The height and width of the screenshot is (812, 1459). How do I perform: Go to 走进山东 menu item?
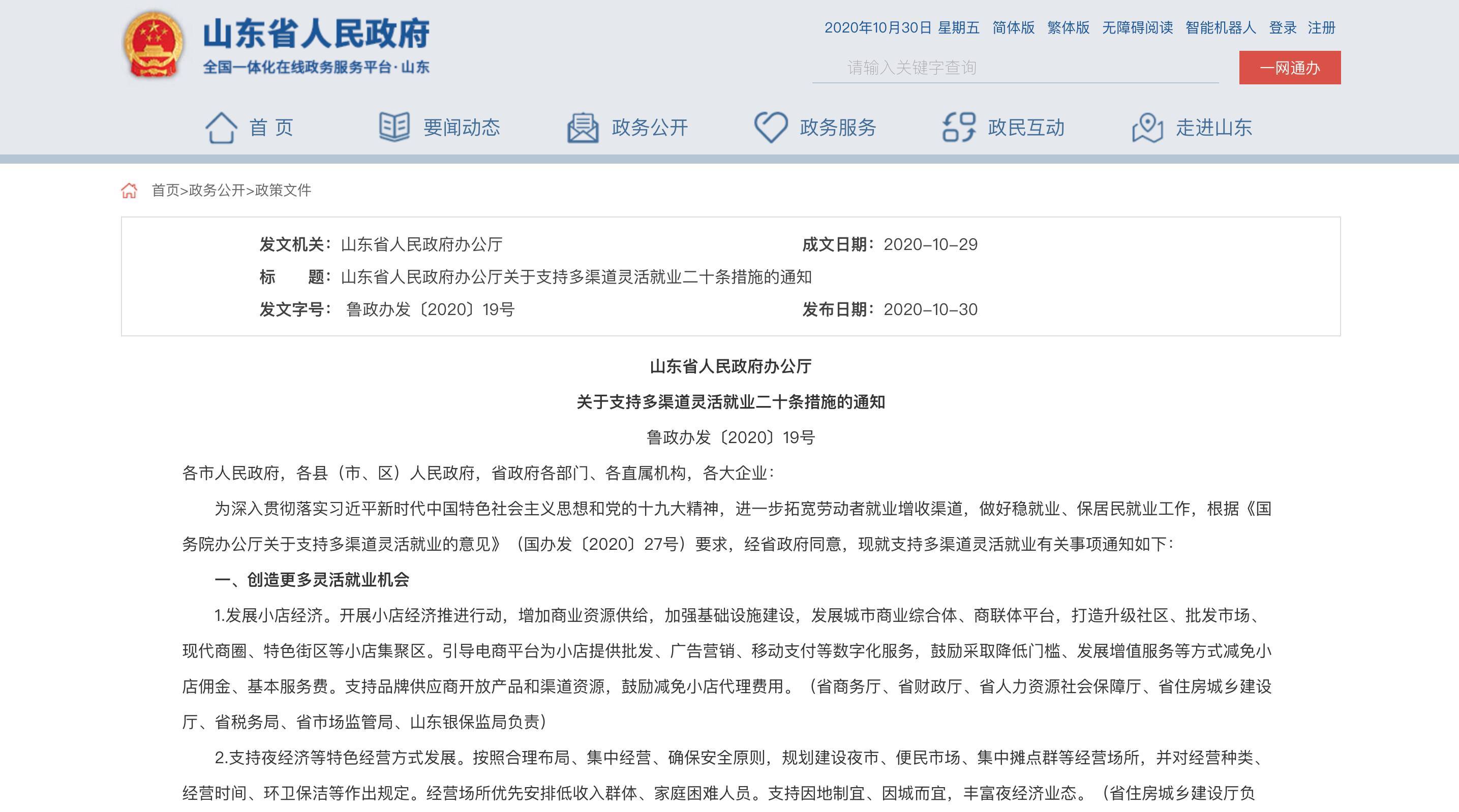tap(1213, 128)
